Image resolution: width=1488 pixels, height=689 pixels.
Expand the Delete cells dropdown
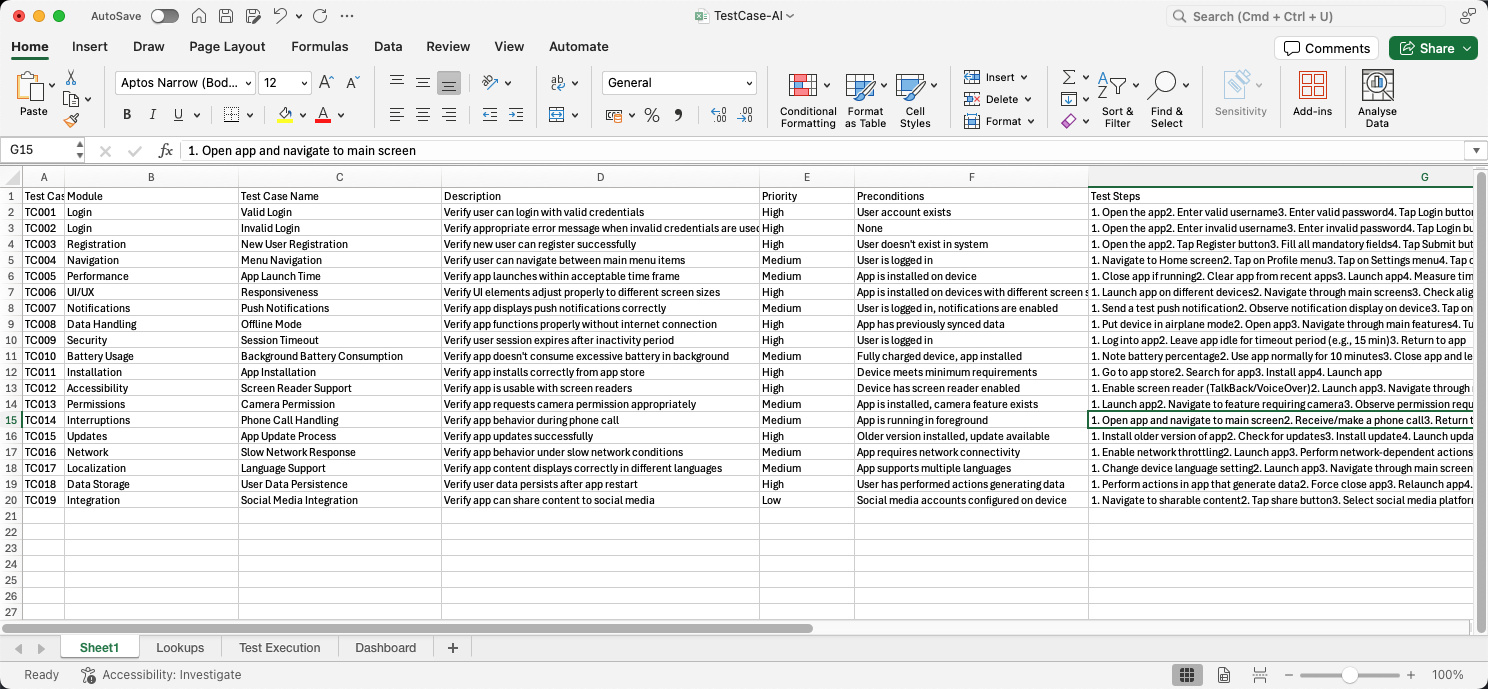(1028, 99)
